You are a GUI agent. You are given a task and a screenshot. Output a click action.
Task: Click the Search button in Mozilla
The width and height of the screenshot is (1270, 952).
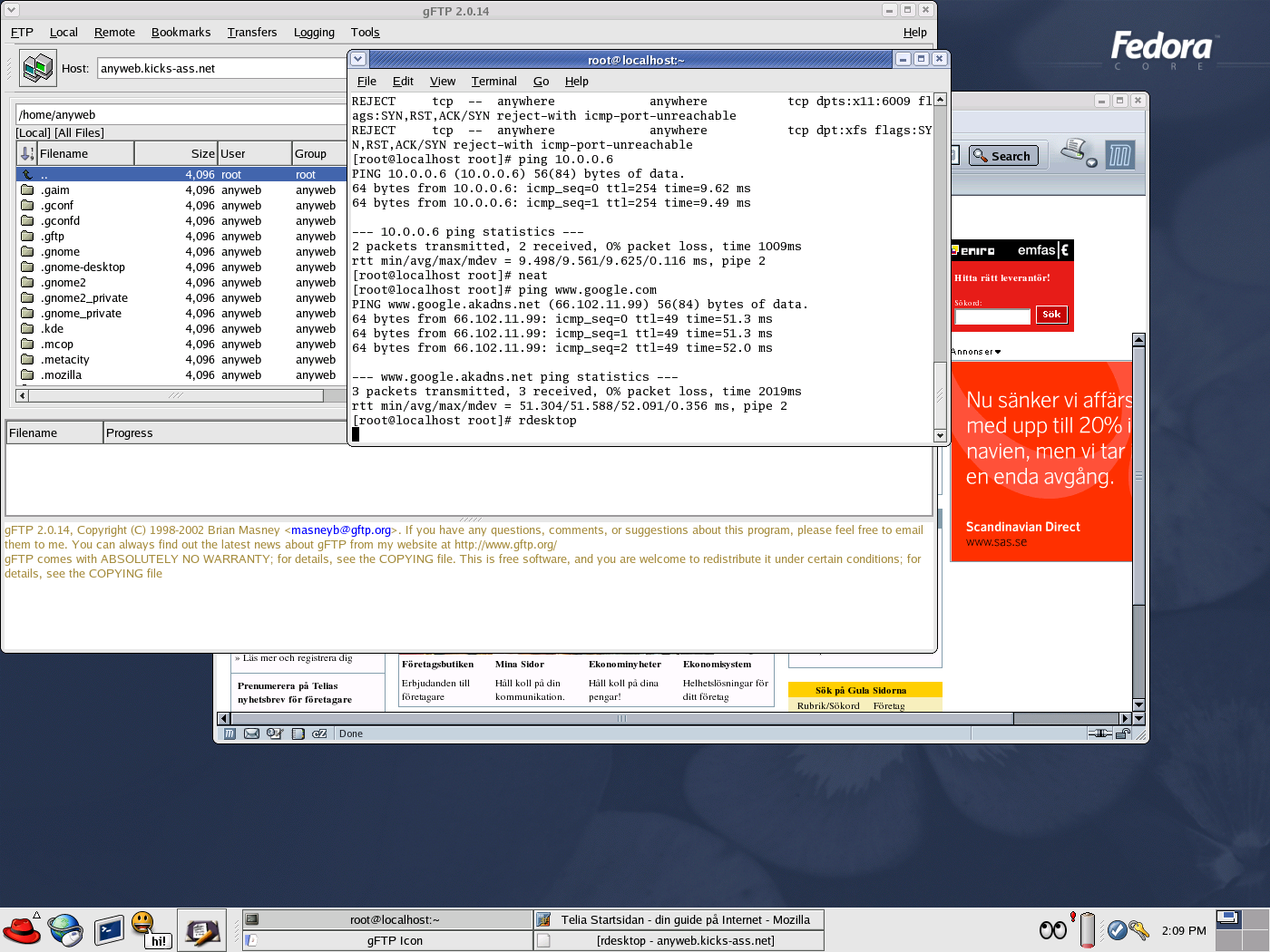click(x=1002, y=155)
